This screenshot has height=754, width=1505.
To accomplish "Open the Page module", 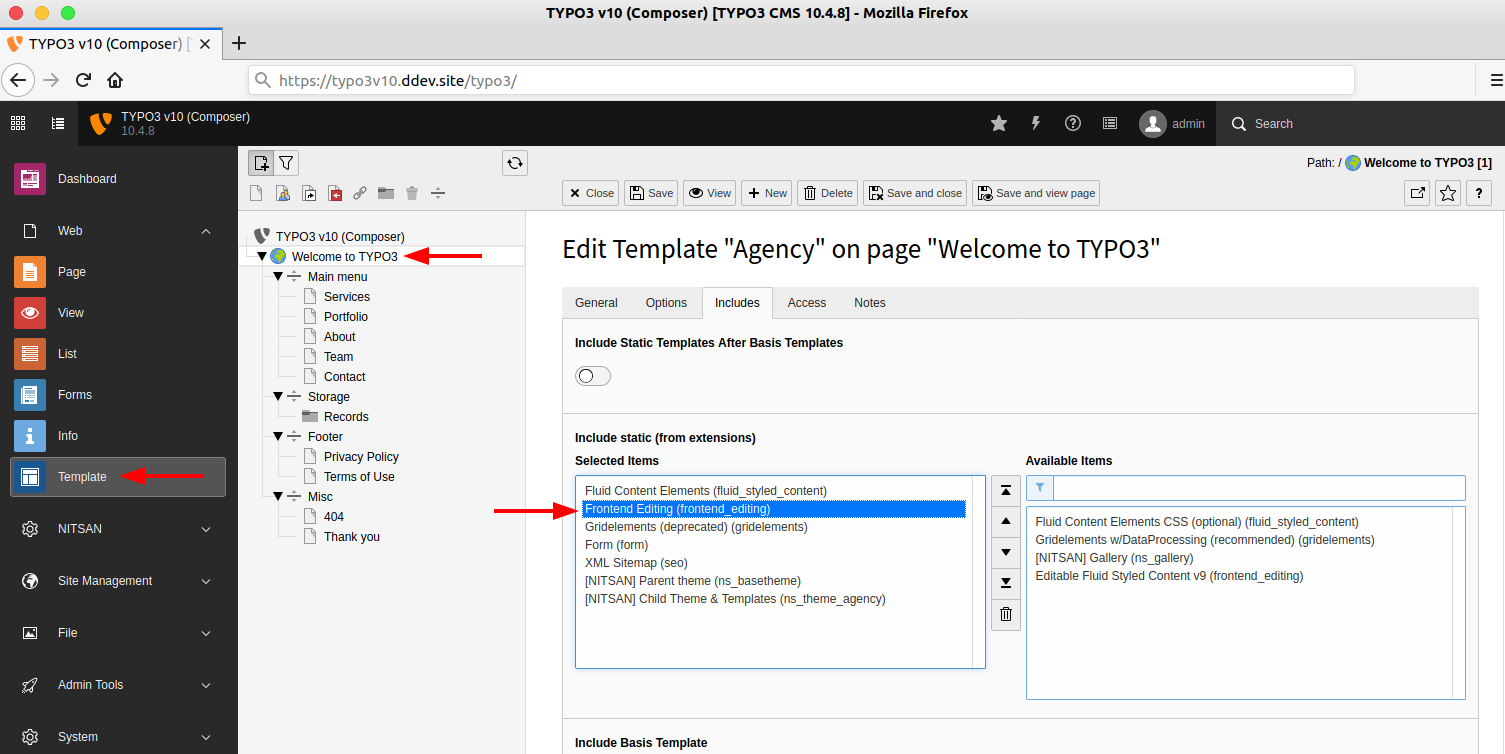I will 30,272.
